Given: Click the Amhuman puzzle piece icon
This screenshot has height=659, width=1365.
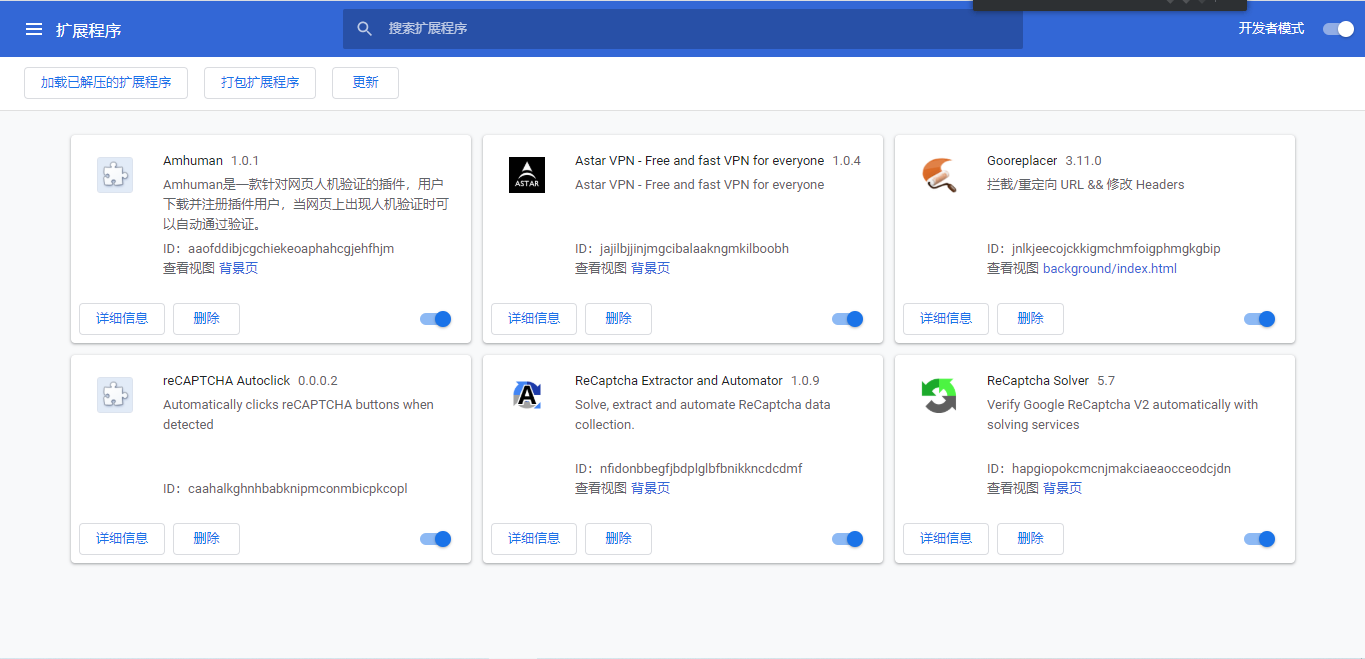Looking at the screenshot, I should (115, 175).
